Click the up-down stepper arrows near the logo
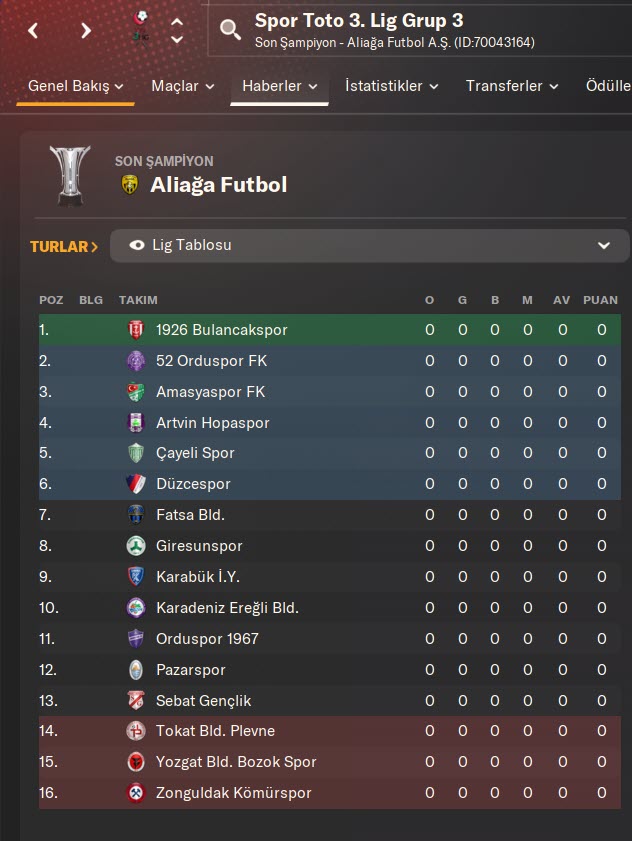The height and width of the screenshot is (841, 632). click(177, 30)
